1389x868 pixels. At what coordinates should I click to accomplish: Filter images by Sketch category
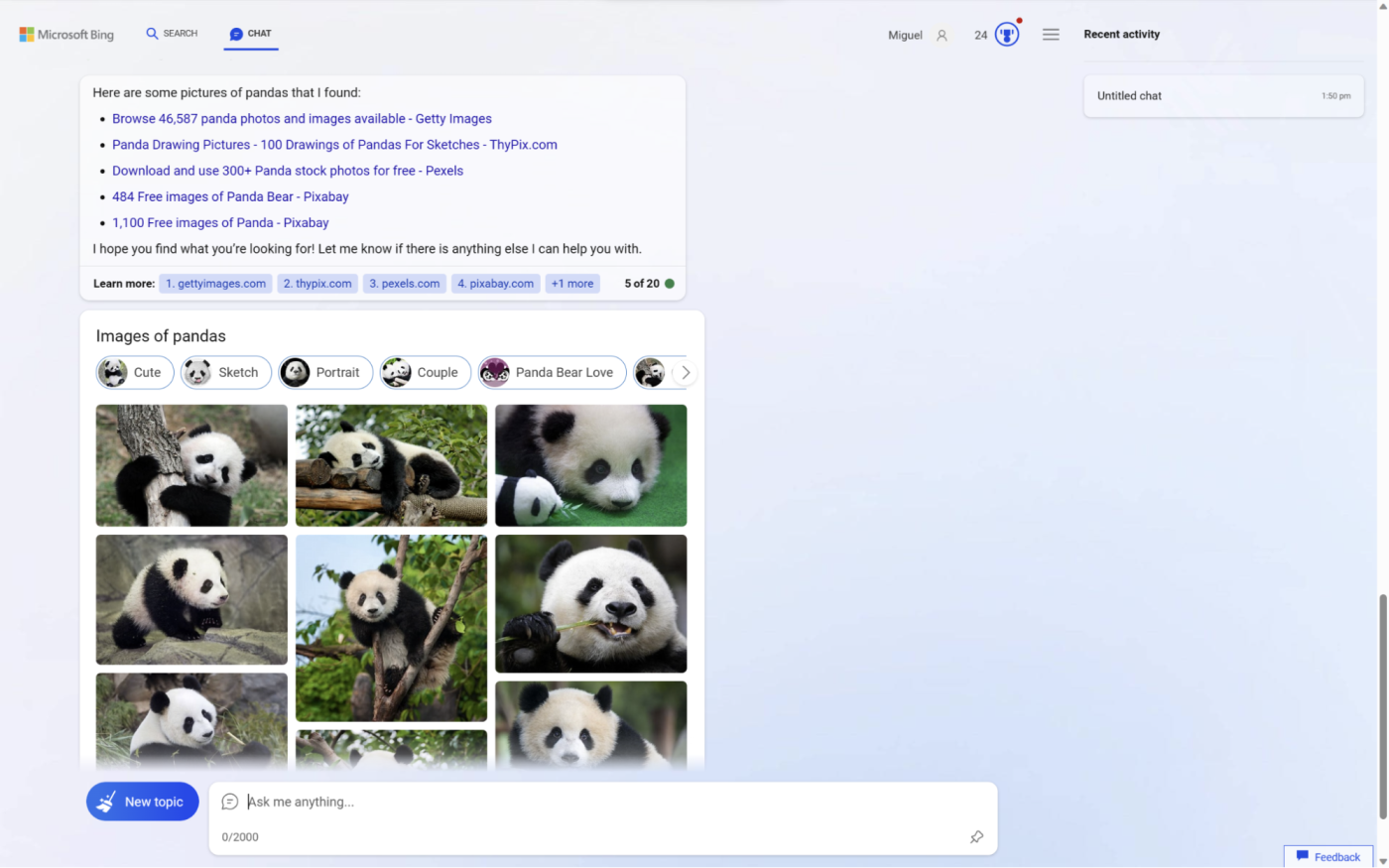click(x=225, y=373)
